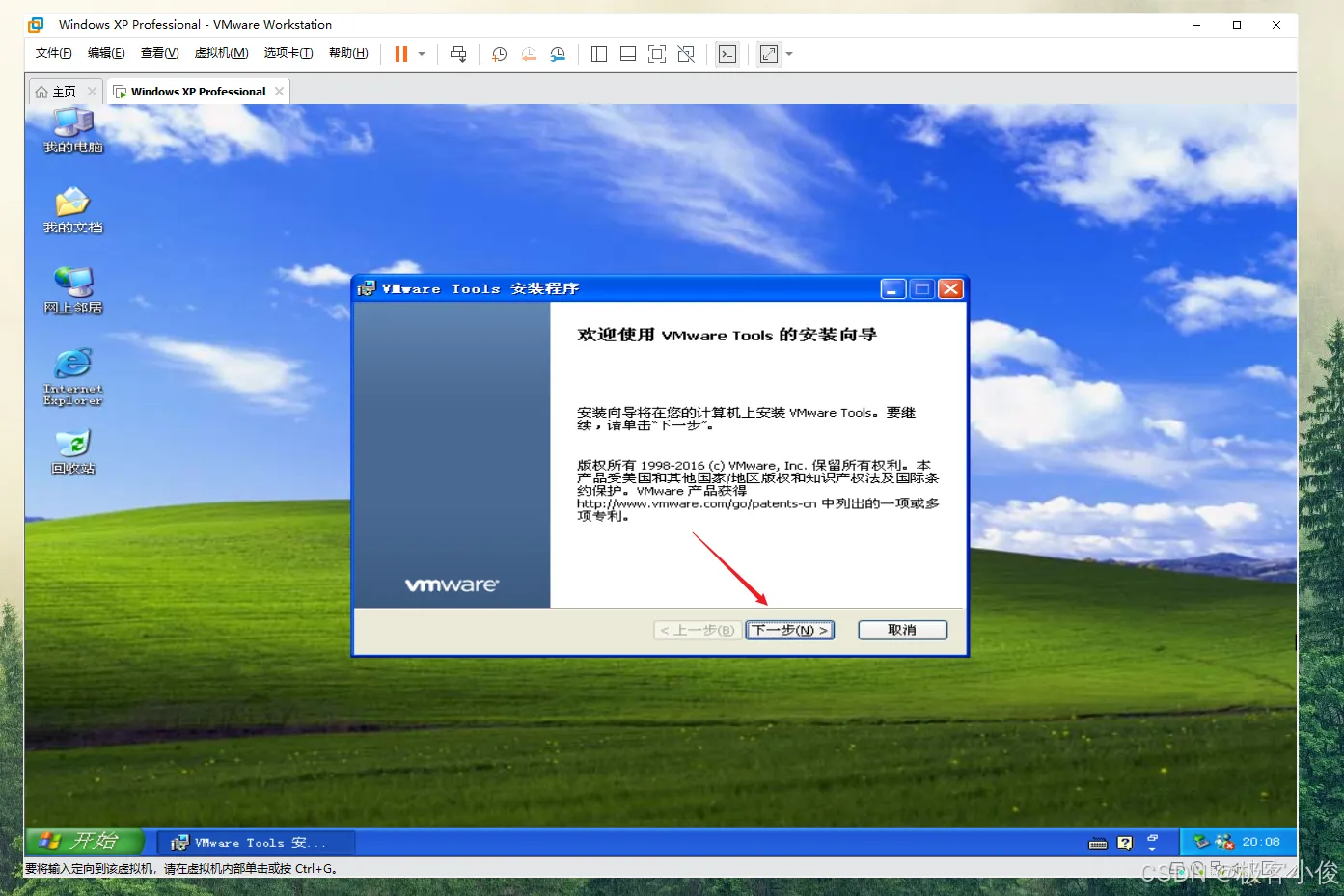Close the 主页 tab
This screenshot has width=1344, height=896.
click(93, 92)
